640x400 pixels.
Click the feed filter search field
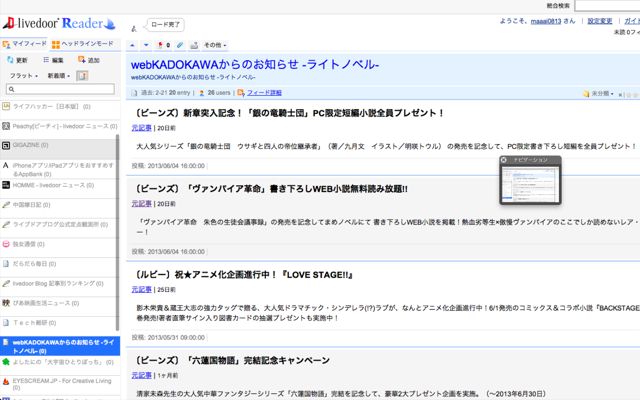coord(60,89)
